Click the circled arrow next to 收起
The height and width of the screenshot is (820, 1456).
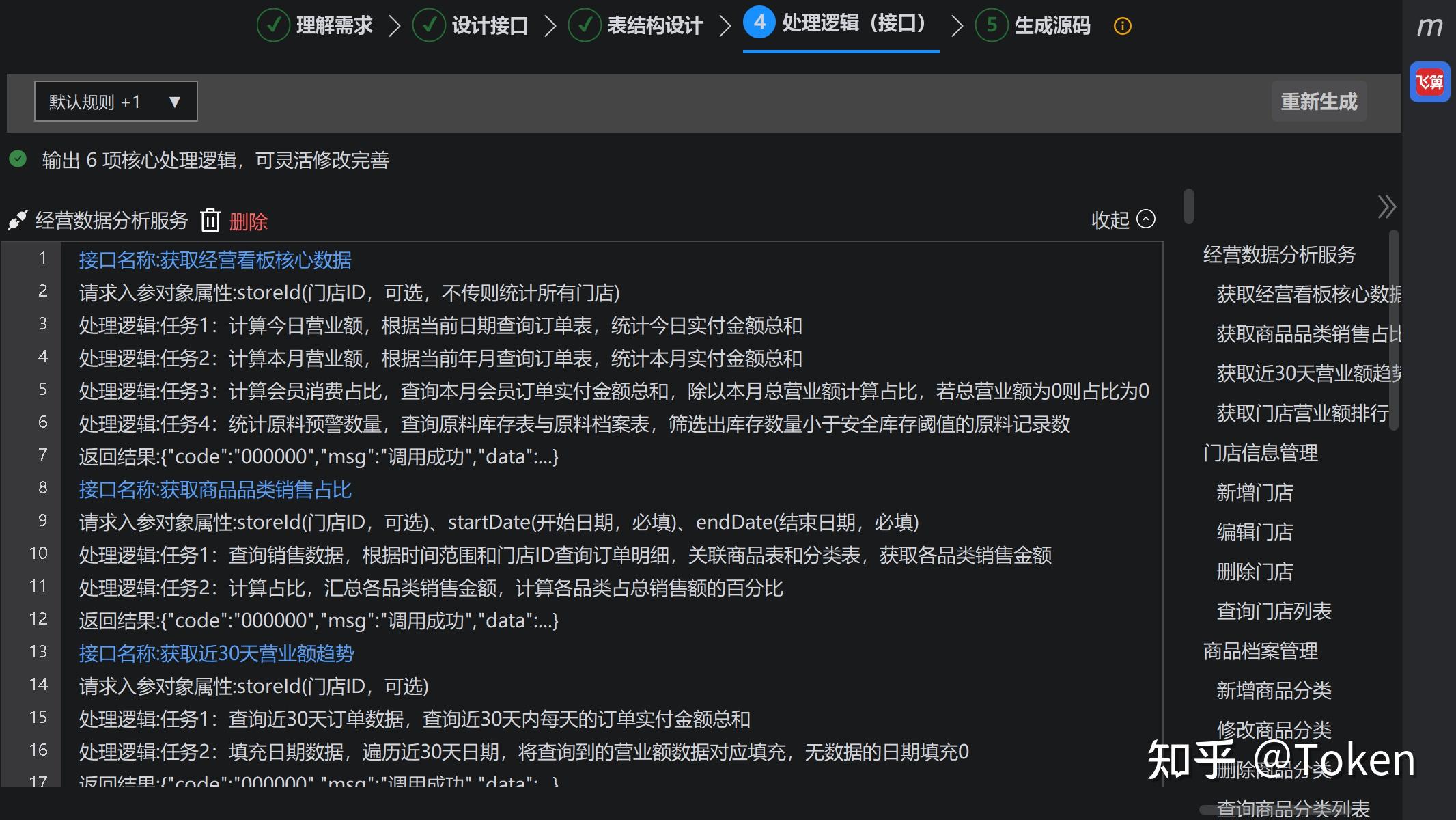click(x=1146, y=219)
